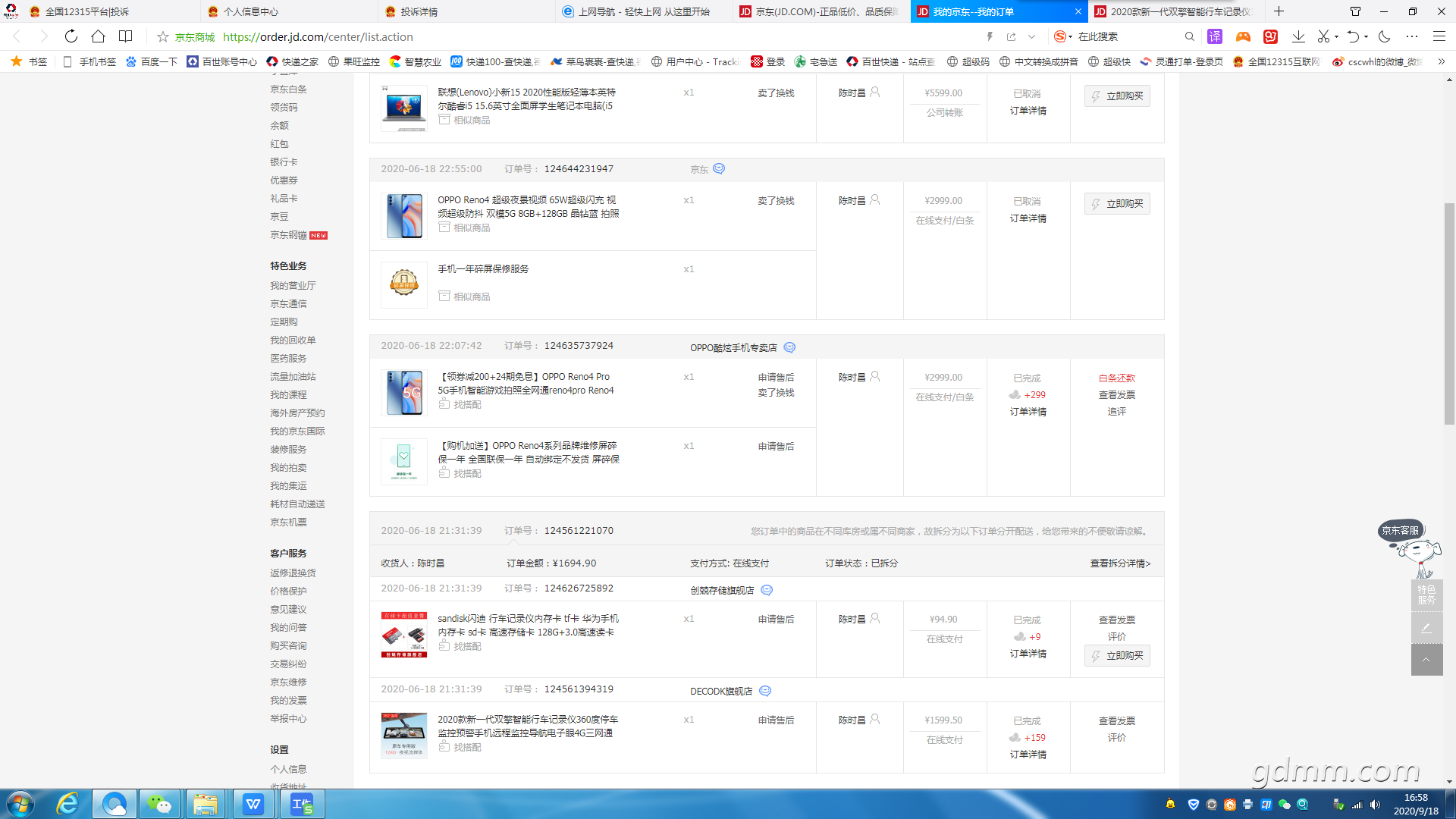The width and height of the screenshot is (1456, 819).
Task: Switch to the 上网导航 tab
Action: point(645,11)
